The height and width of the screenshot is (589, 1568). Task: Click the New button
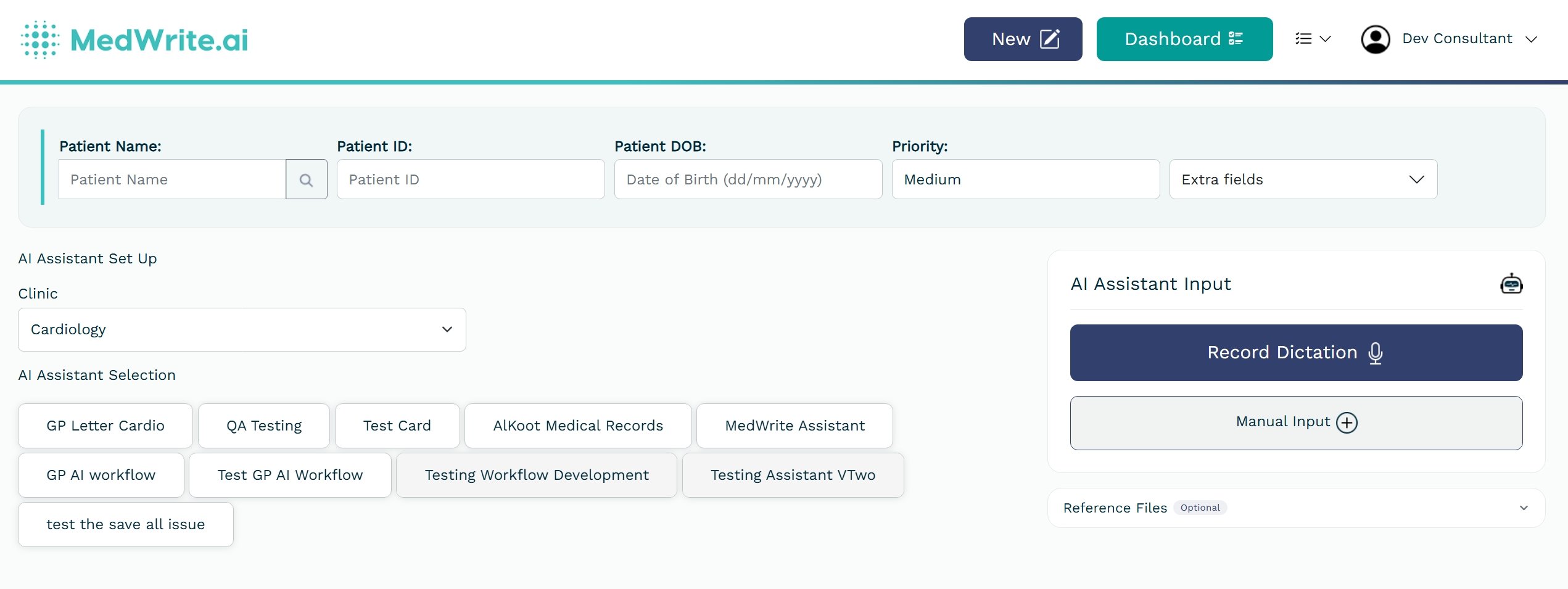click(1023, 39)
